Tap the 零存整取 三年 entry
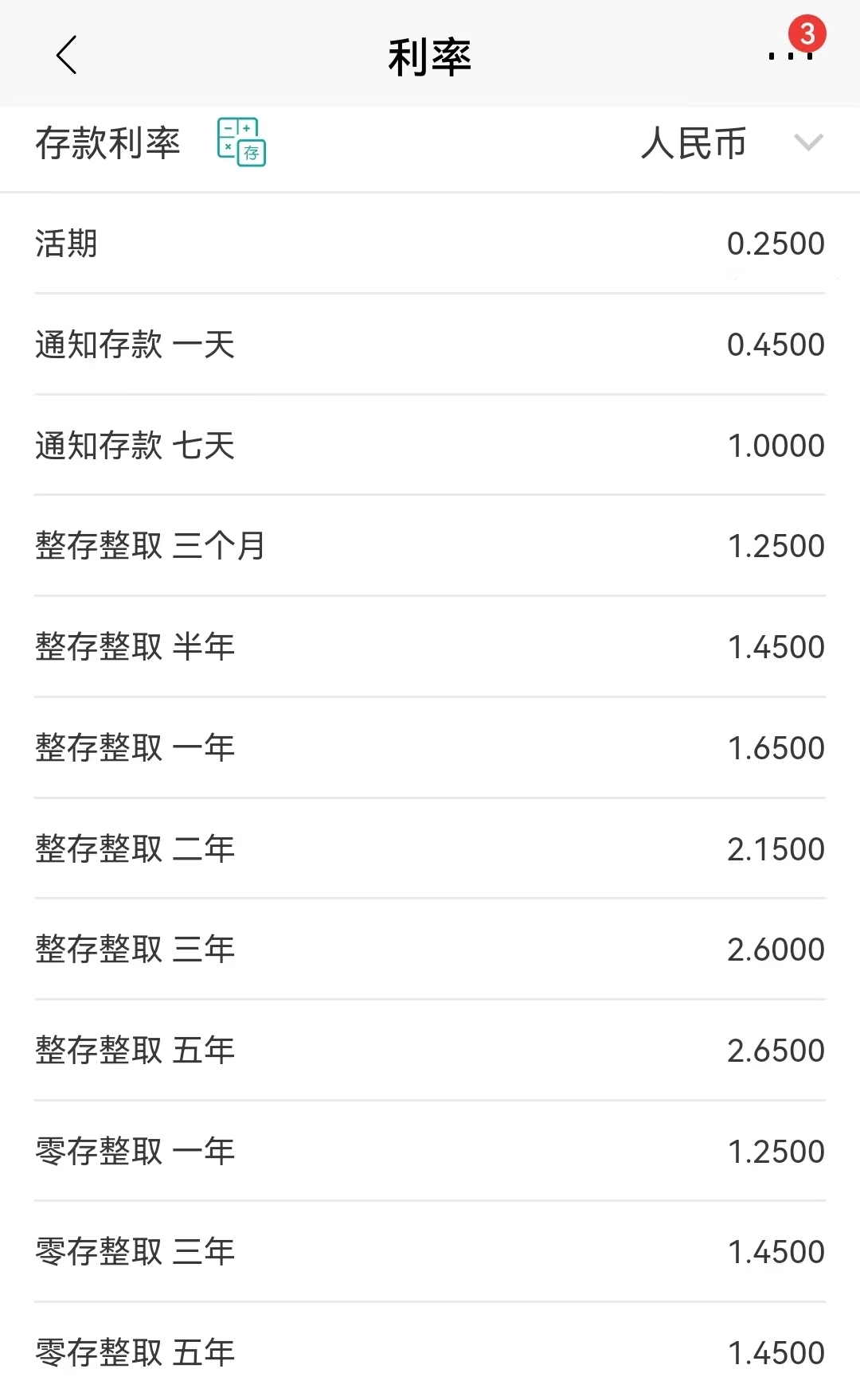 coord(430,1252)
